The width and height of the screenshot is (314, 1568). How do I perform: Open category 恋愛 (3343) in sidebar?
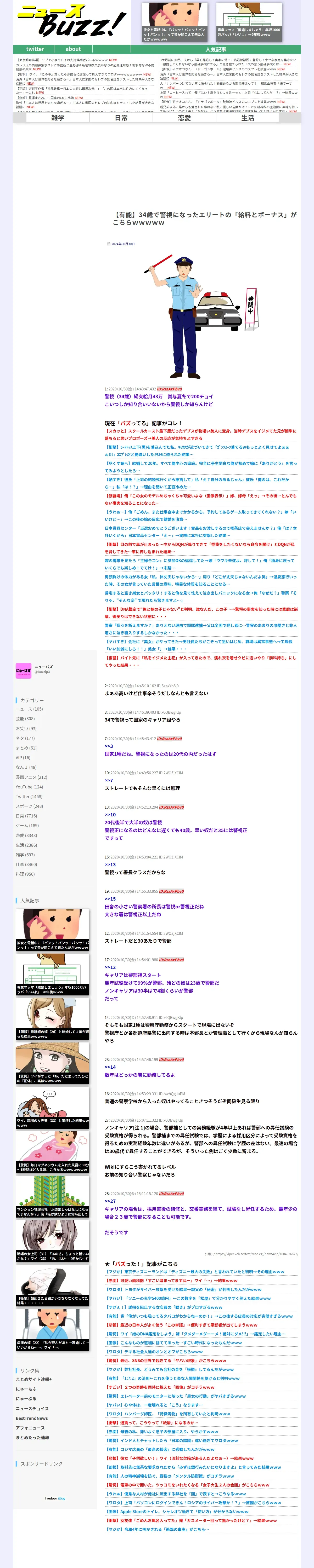point(26,835)
